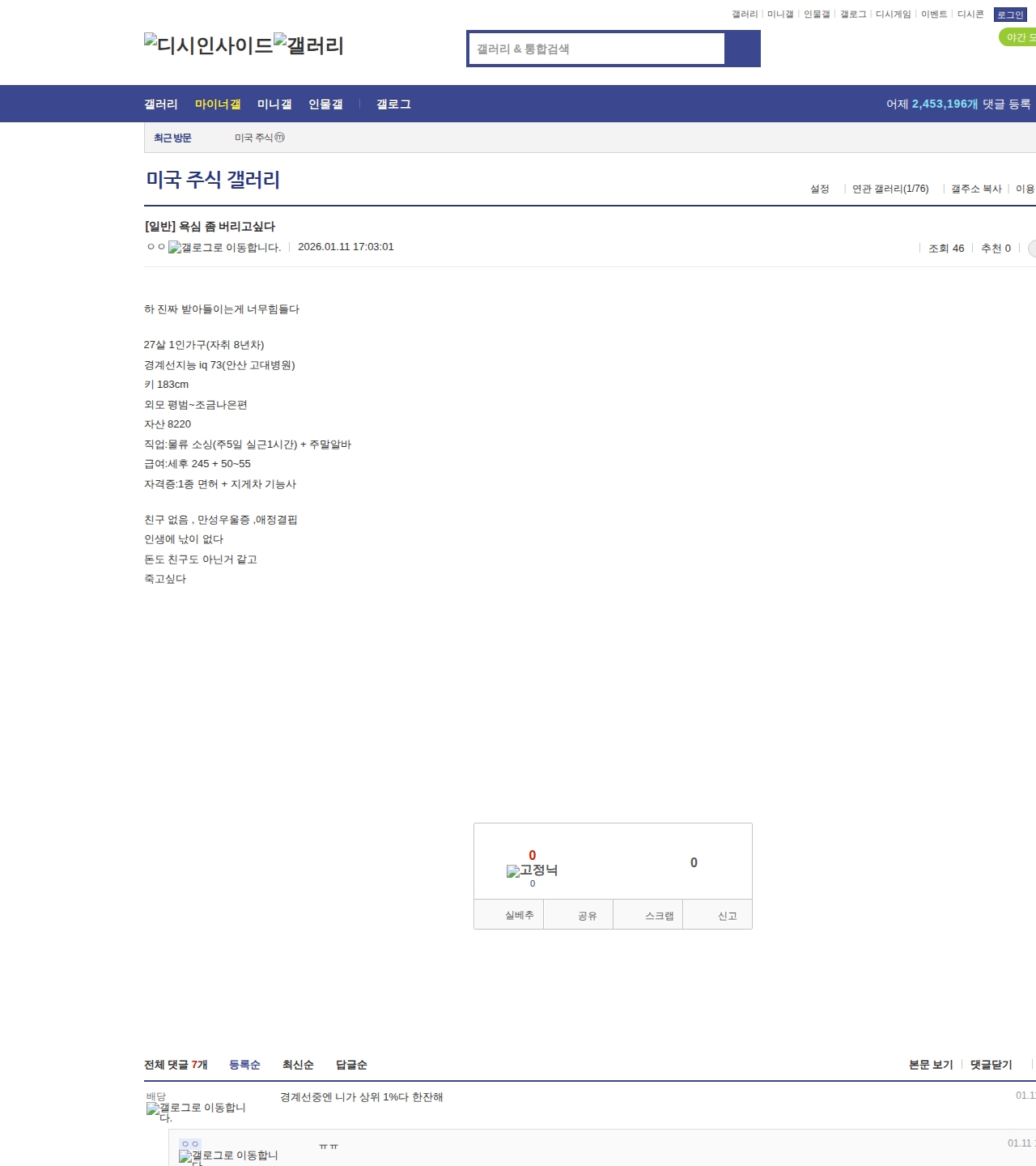Click the DCInside logo image

[x=208, y=45]
